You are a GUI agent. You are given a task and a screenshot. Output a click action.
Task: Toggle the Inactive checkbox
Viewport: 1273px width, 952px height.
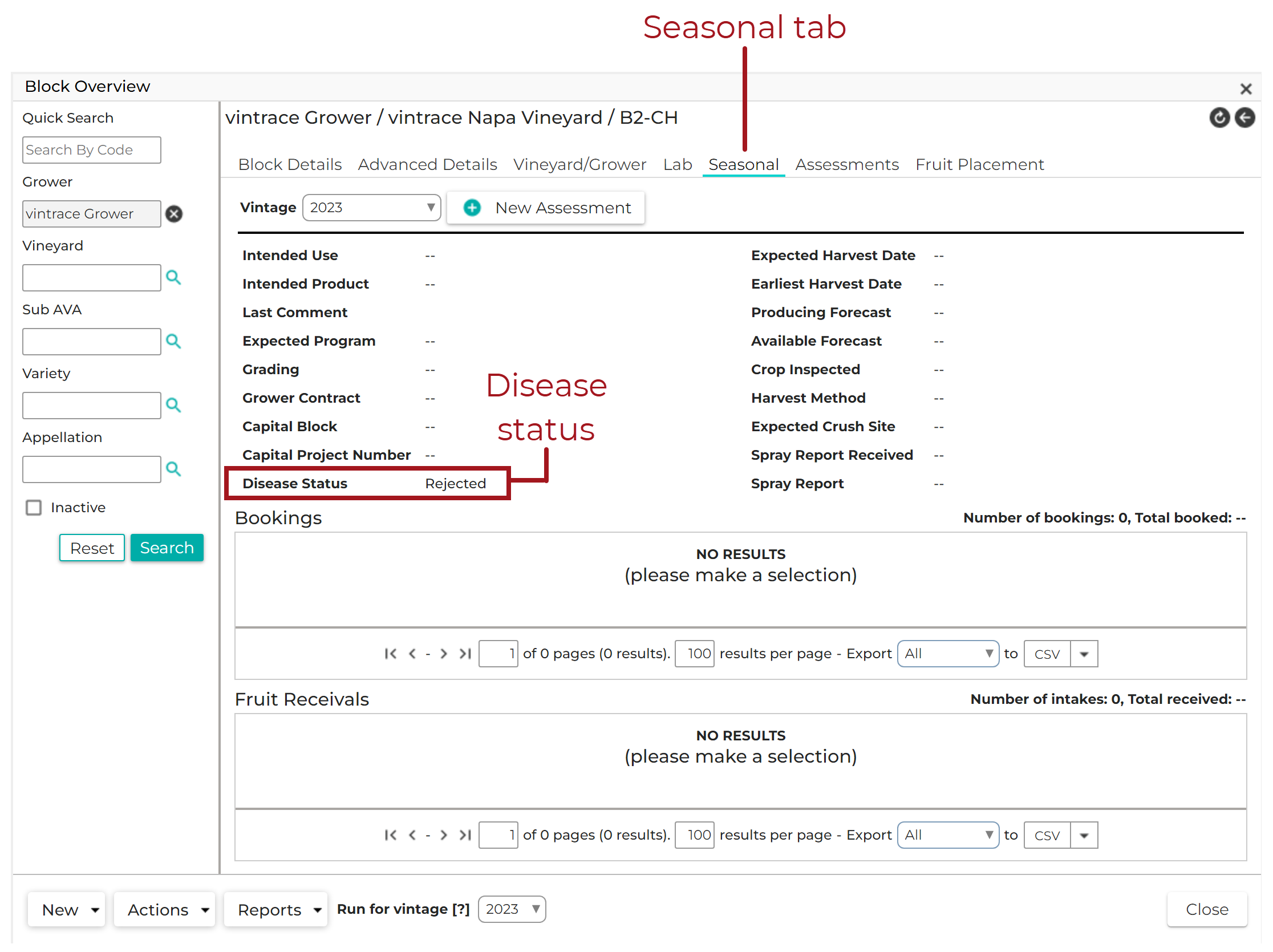pyautogui.click(x=34, y=508)
